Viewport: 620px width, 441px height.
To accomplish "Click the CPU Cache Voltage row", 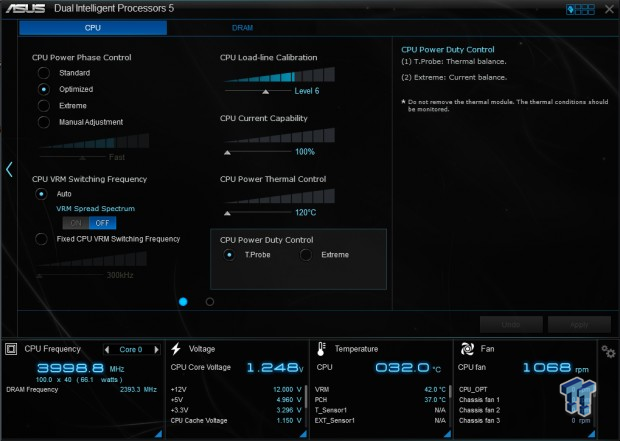I will tap(236, 420).
